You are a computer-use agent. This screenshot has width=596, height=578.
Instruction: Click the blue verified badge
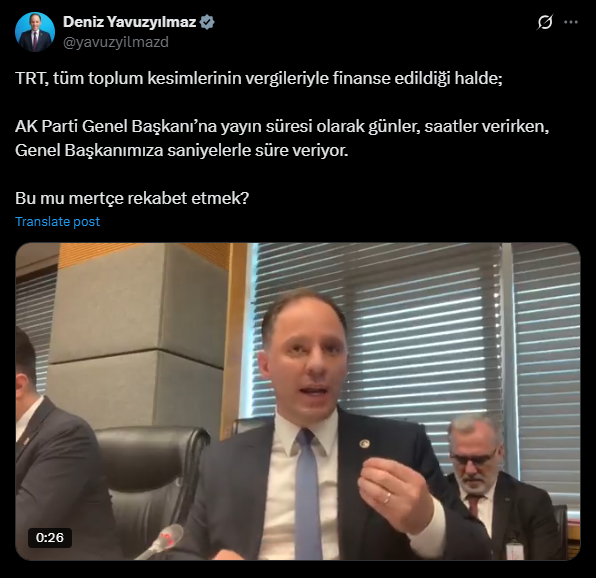[x=207, y=22]
